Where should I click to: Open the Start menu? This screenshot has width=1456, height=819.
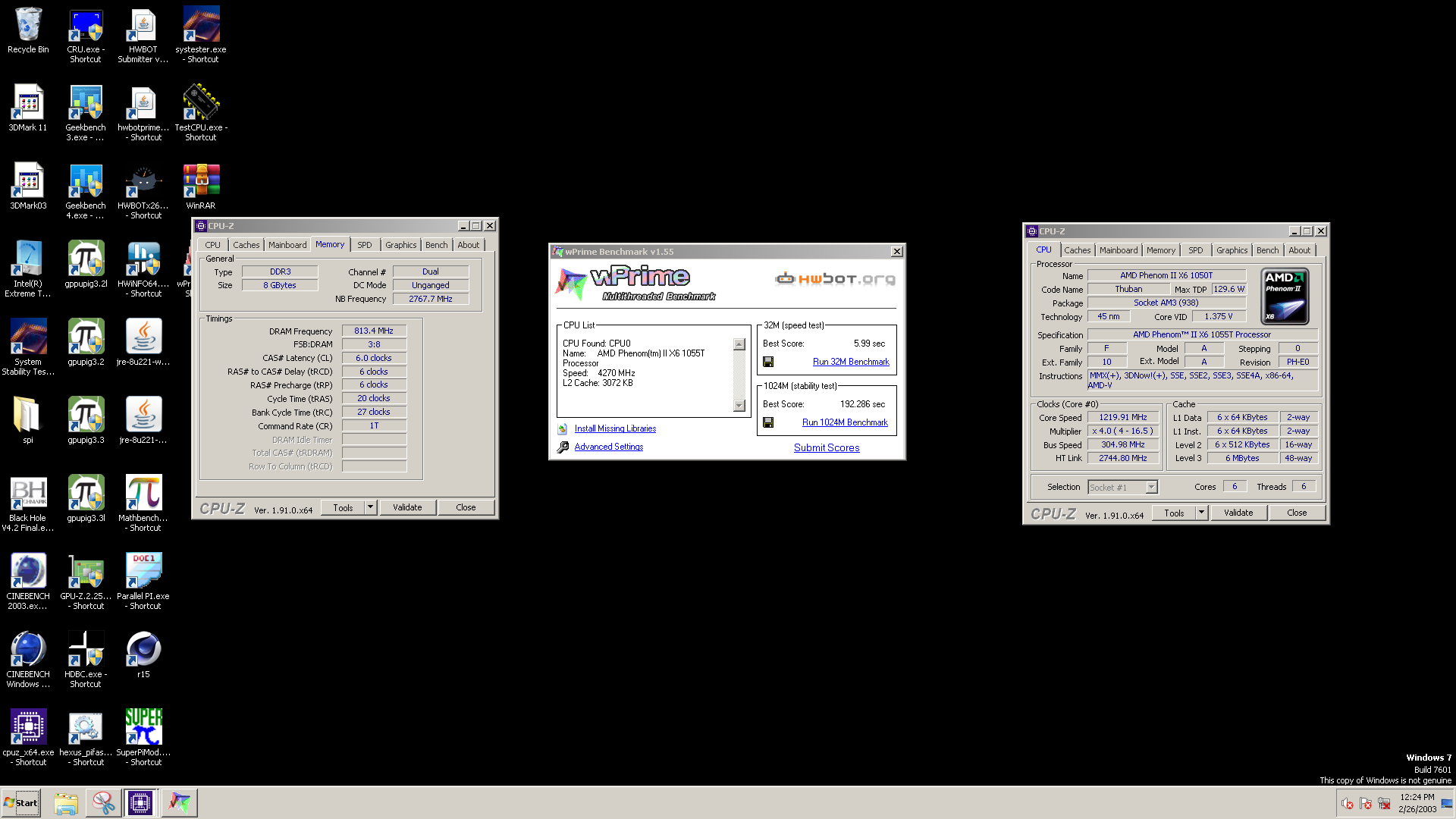pyautogui.click(x=21, y=802)
